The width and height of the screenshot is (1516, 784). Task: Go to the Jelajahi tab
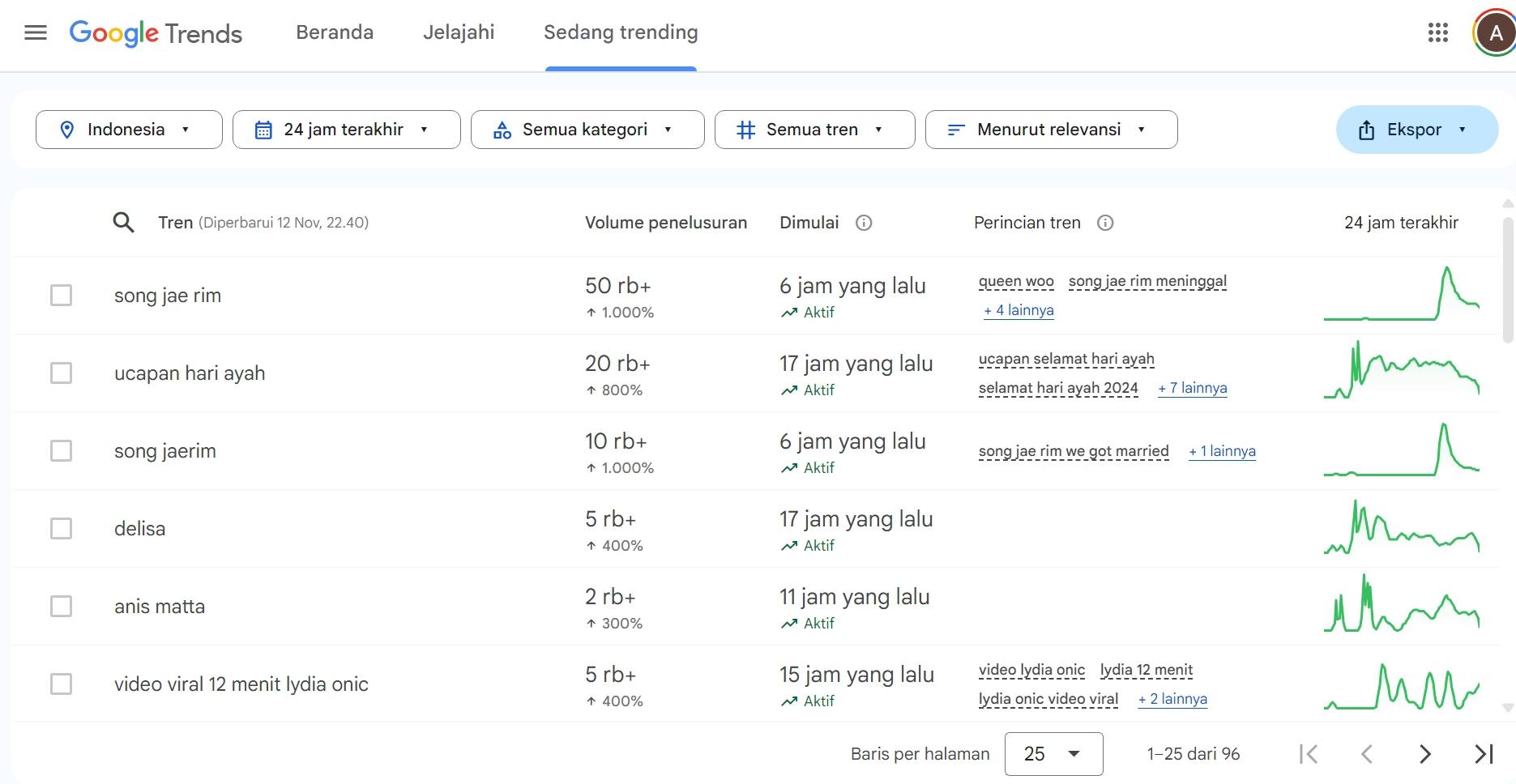click(x=459, y=32)
